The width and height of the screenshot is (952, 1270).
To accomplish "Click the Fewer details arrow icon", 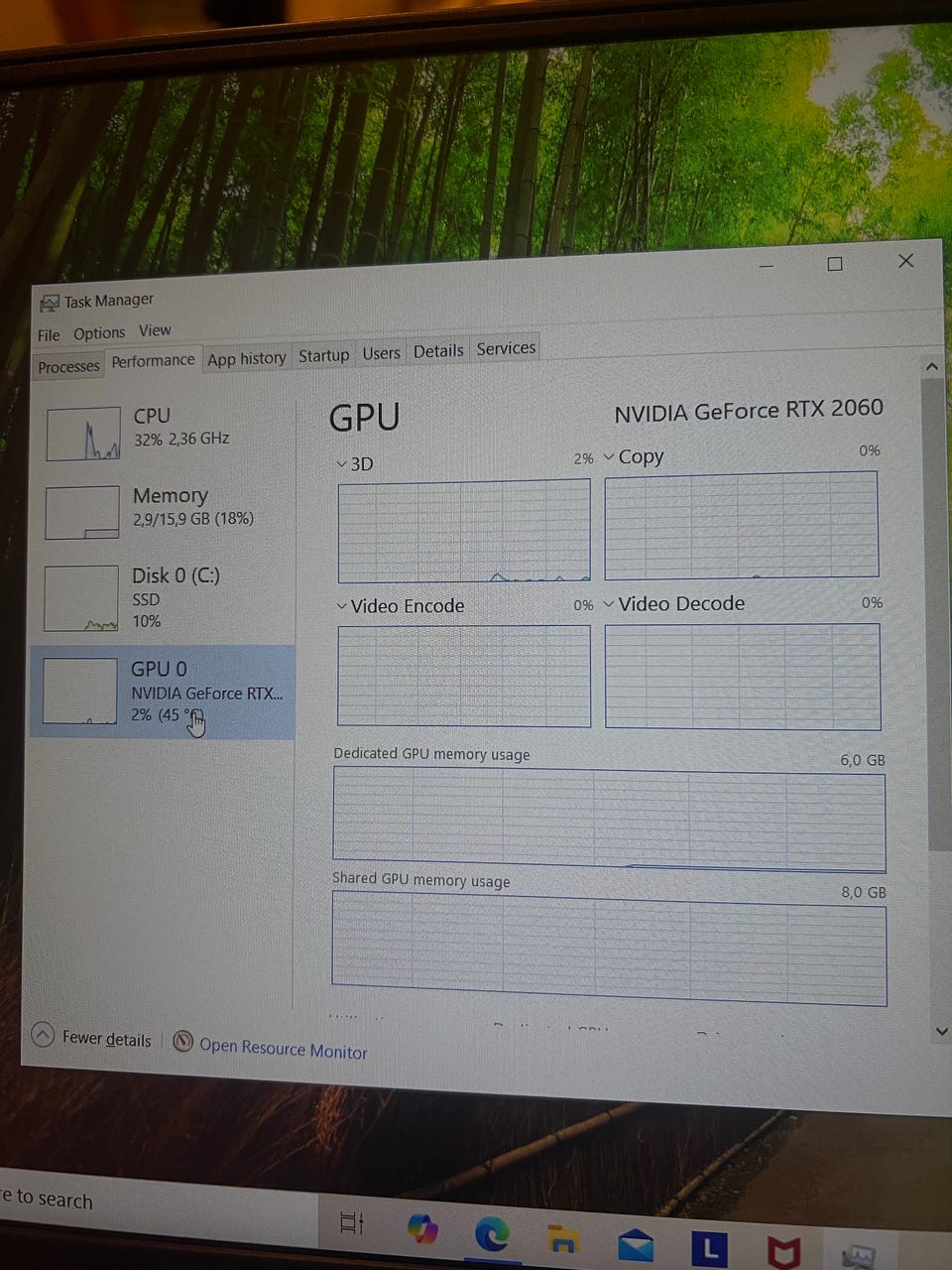I will pos(43,1035).
